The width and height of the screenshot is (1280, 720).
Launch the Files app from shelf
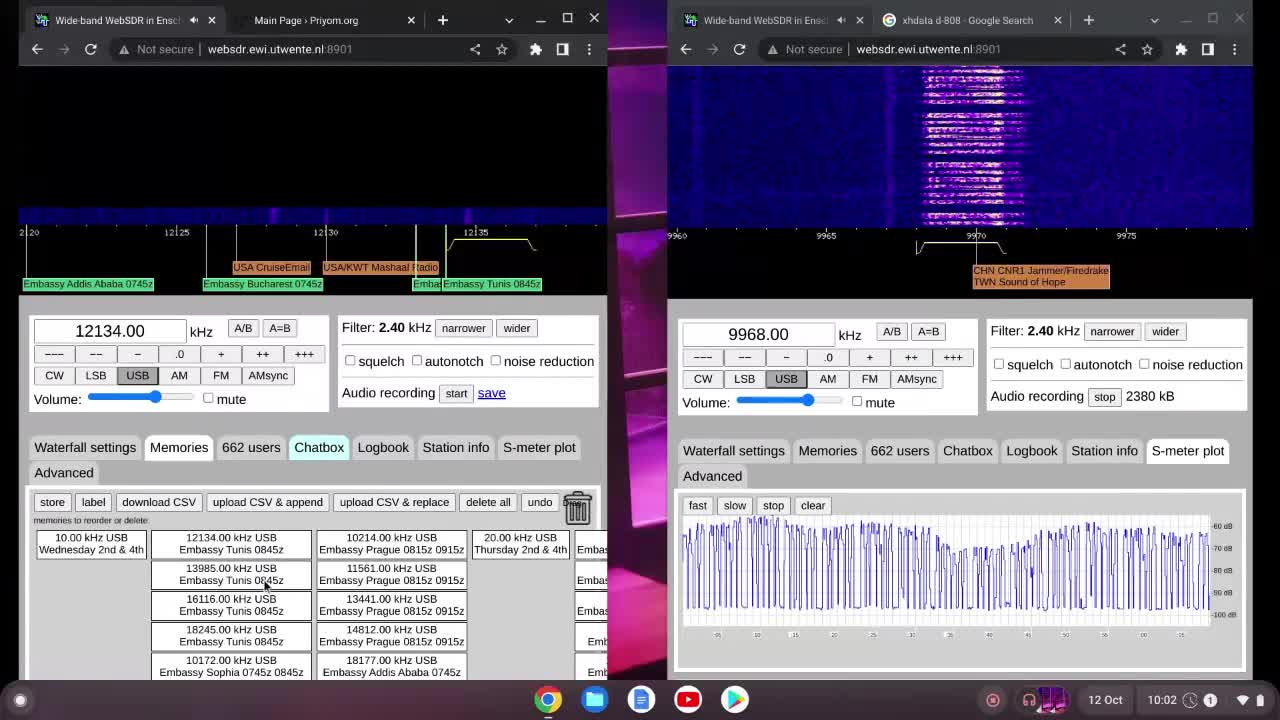pos(594,700)
